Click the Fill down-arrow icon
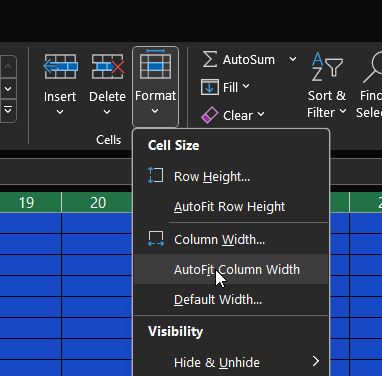This screenshot has width=382, height=376. click(x=210, y=87)
